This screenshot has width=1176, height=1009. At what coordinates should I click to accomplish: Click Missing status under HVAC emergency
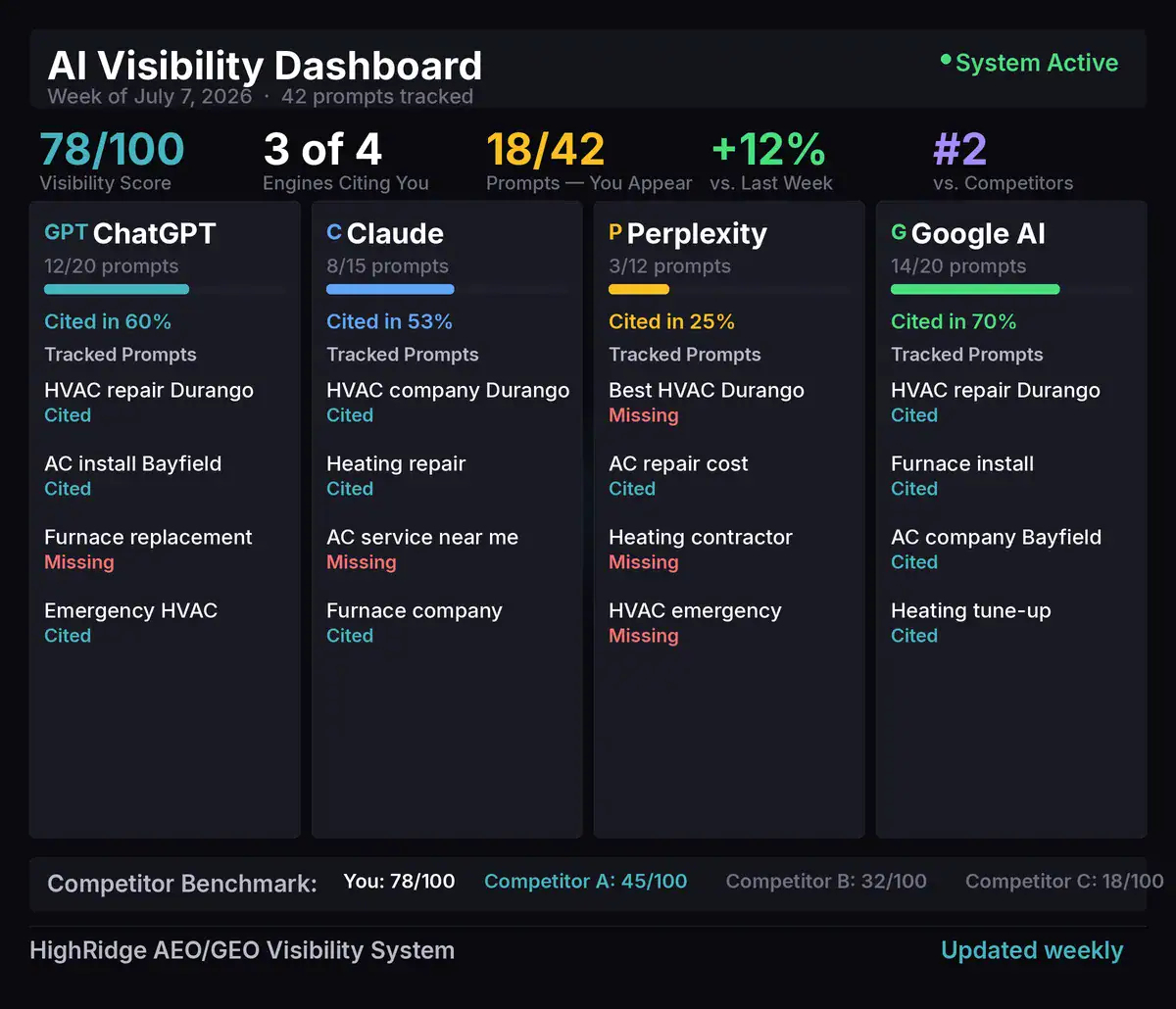click(644, 636)
